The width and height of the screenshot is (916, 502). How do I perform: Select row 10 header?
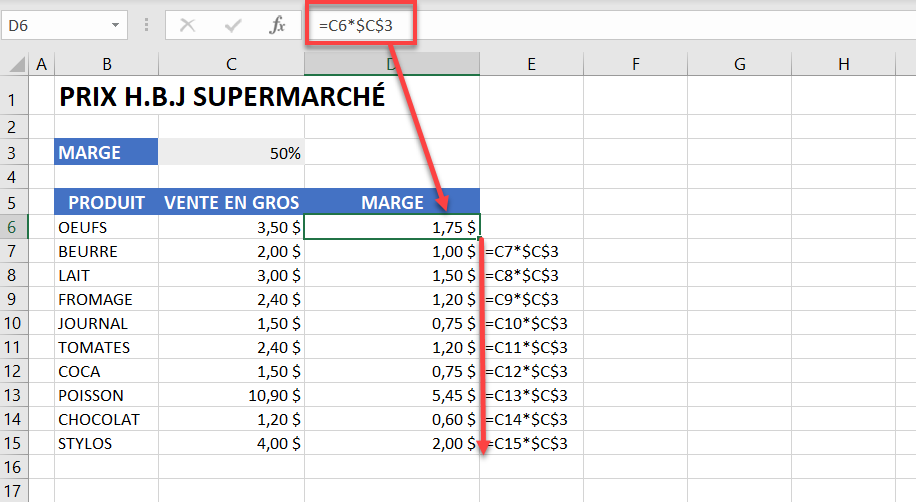point(13,323)
